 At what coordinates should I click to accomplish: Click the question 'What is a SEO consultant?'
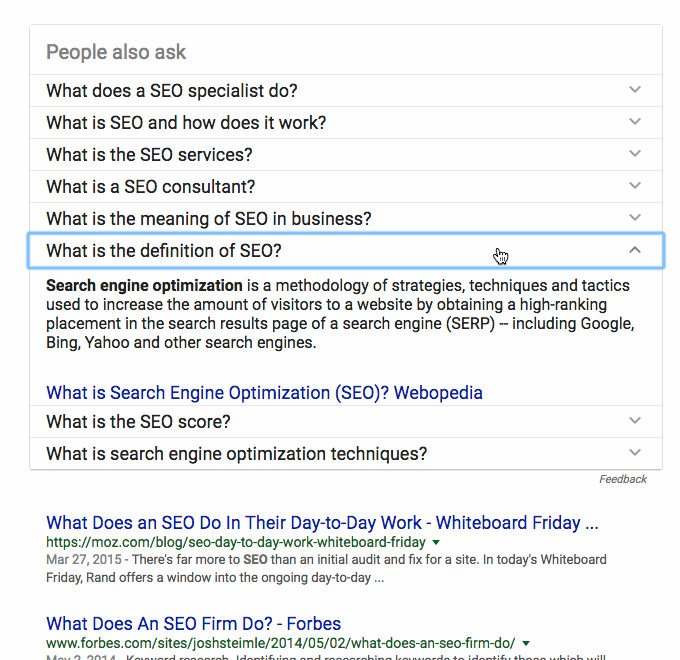pyautogui.click(x=151, y=186)
